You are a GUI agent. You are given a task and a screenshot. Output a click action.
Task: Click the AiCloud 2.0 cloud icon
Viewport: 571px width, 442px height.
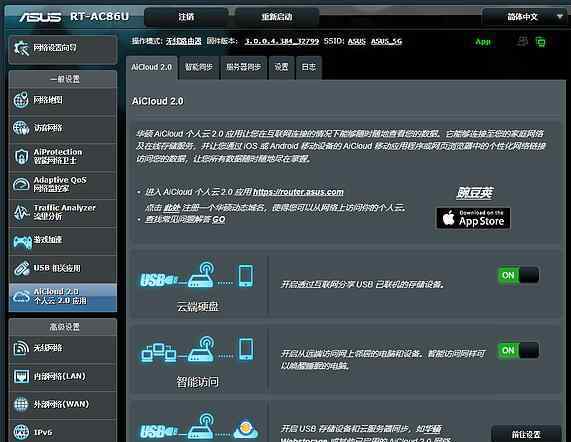tap(21, 296)
